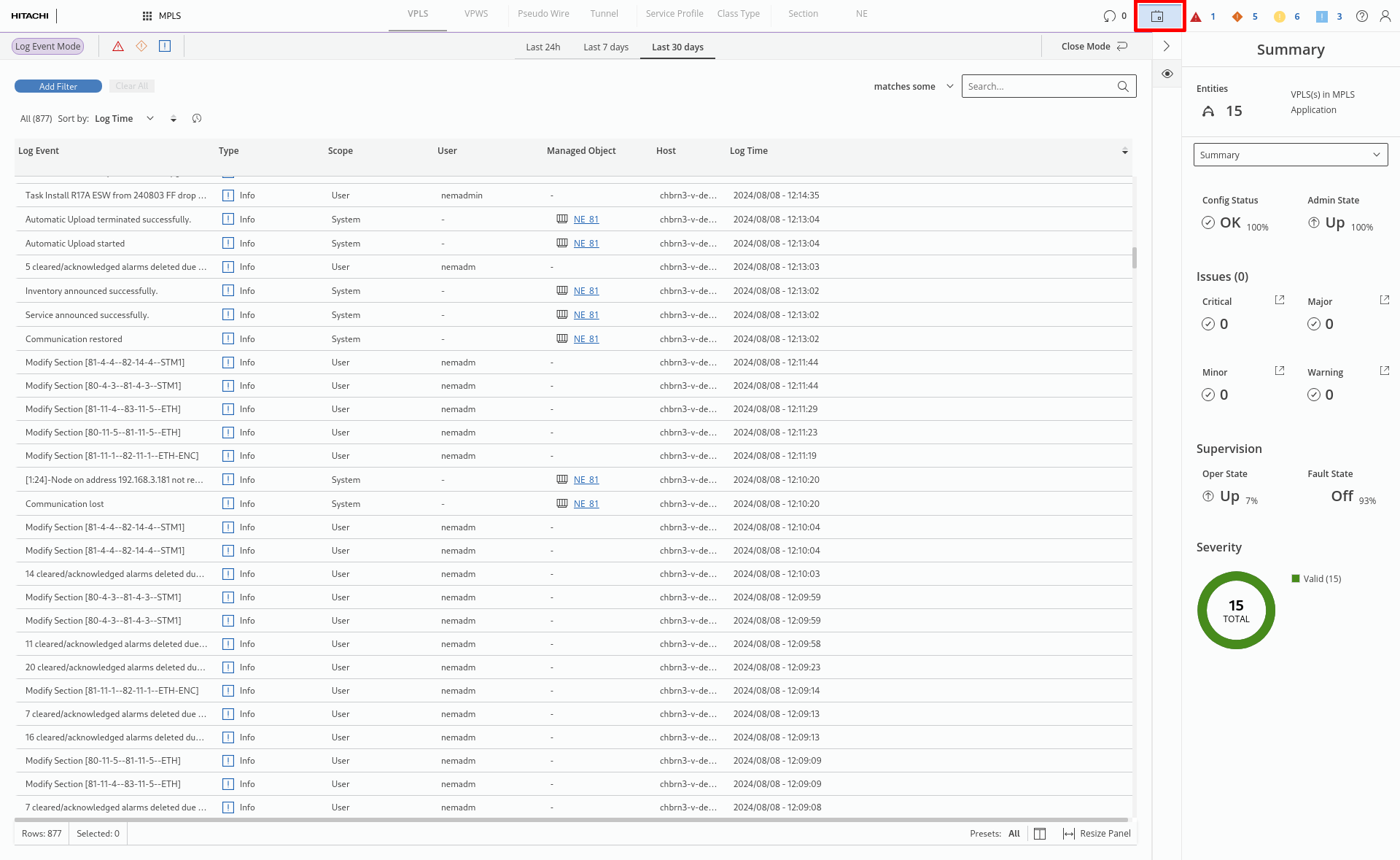Viewport: 1400px width, 860px height.
Task: Collapse the Summary side panel chevron
Action: [x=1167, y=46]
